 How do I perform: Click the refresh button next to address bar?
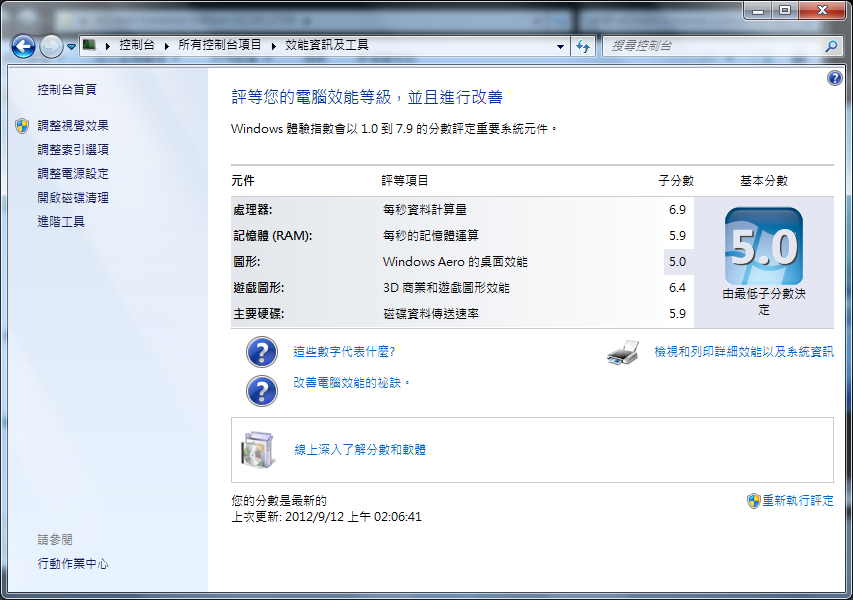583,47
